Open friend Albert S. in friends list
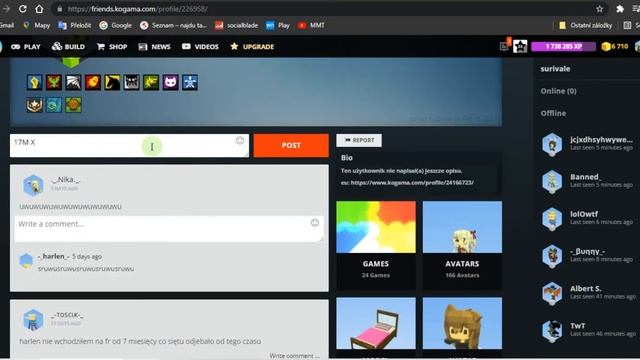640x360 pixels. click(588, 293)
